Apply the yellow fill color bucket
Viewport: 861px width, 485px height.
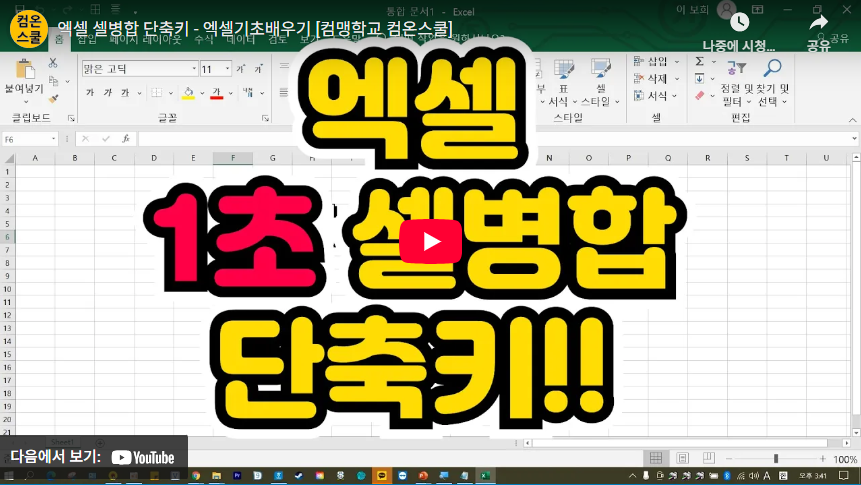(188, 93)
